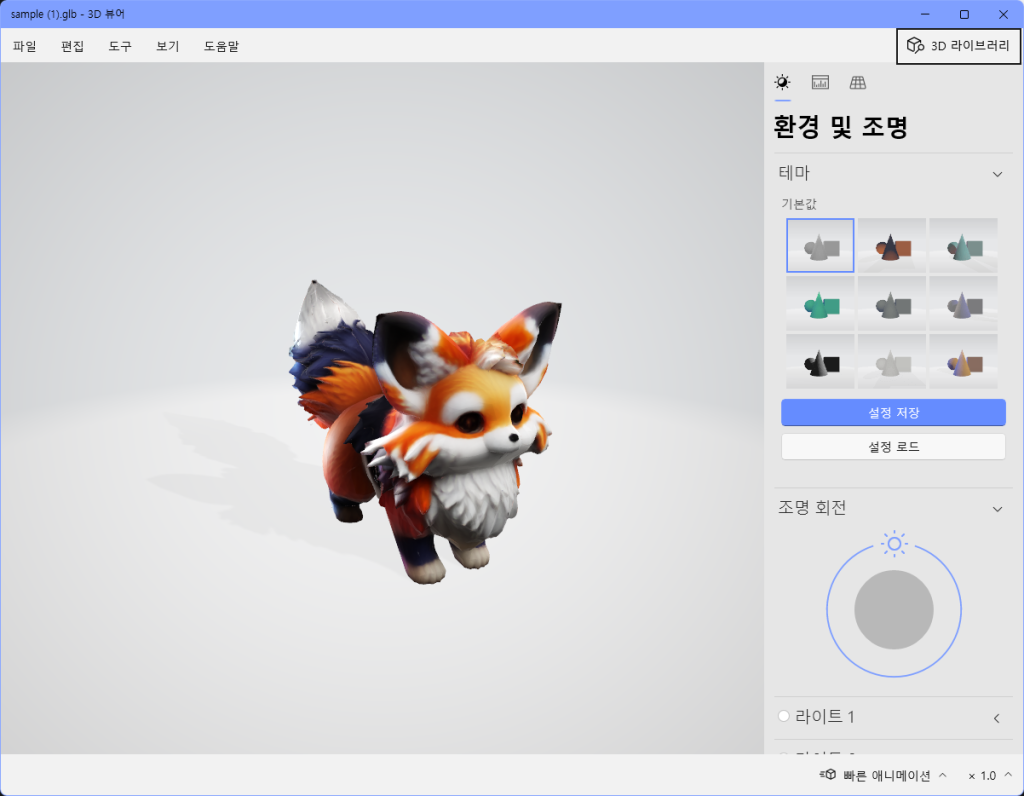Collapse the 조명 회전 section chevron
The width and height of the screenshot is (1024, 796).
(997, 509)
